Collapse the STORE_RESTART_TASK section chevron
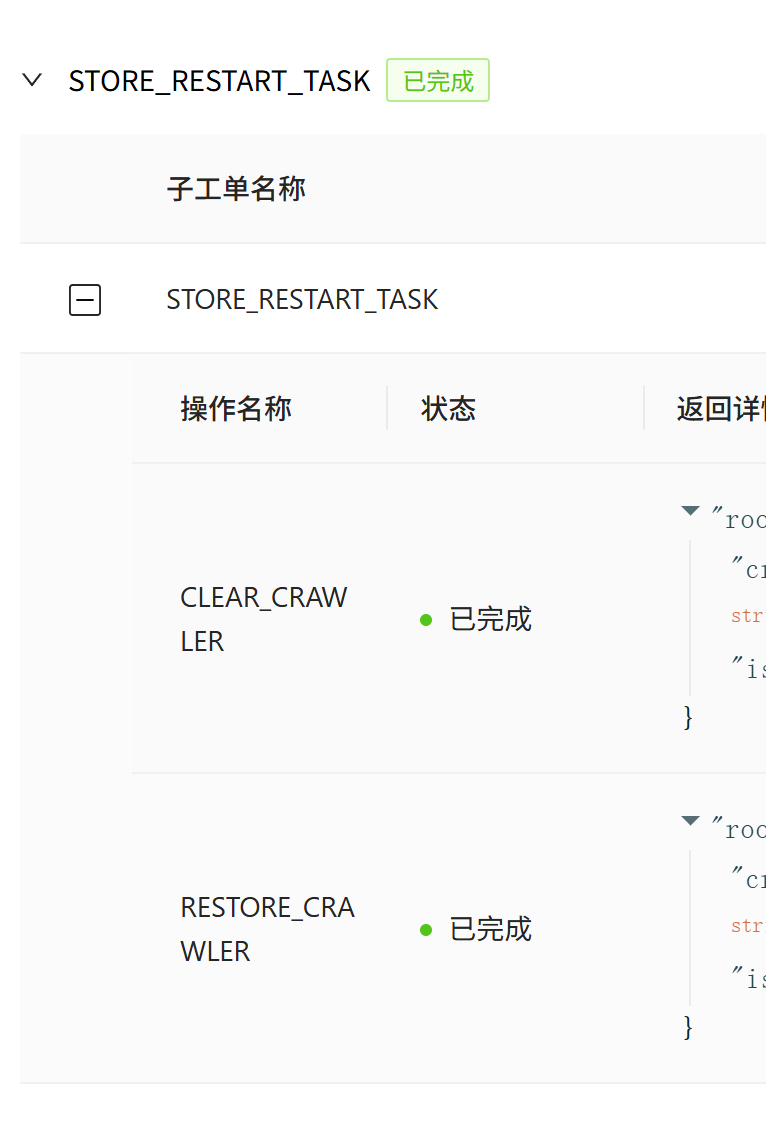766x1132 pixels. click(x=32, y=80)
